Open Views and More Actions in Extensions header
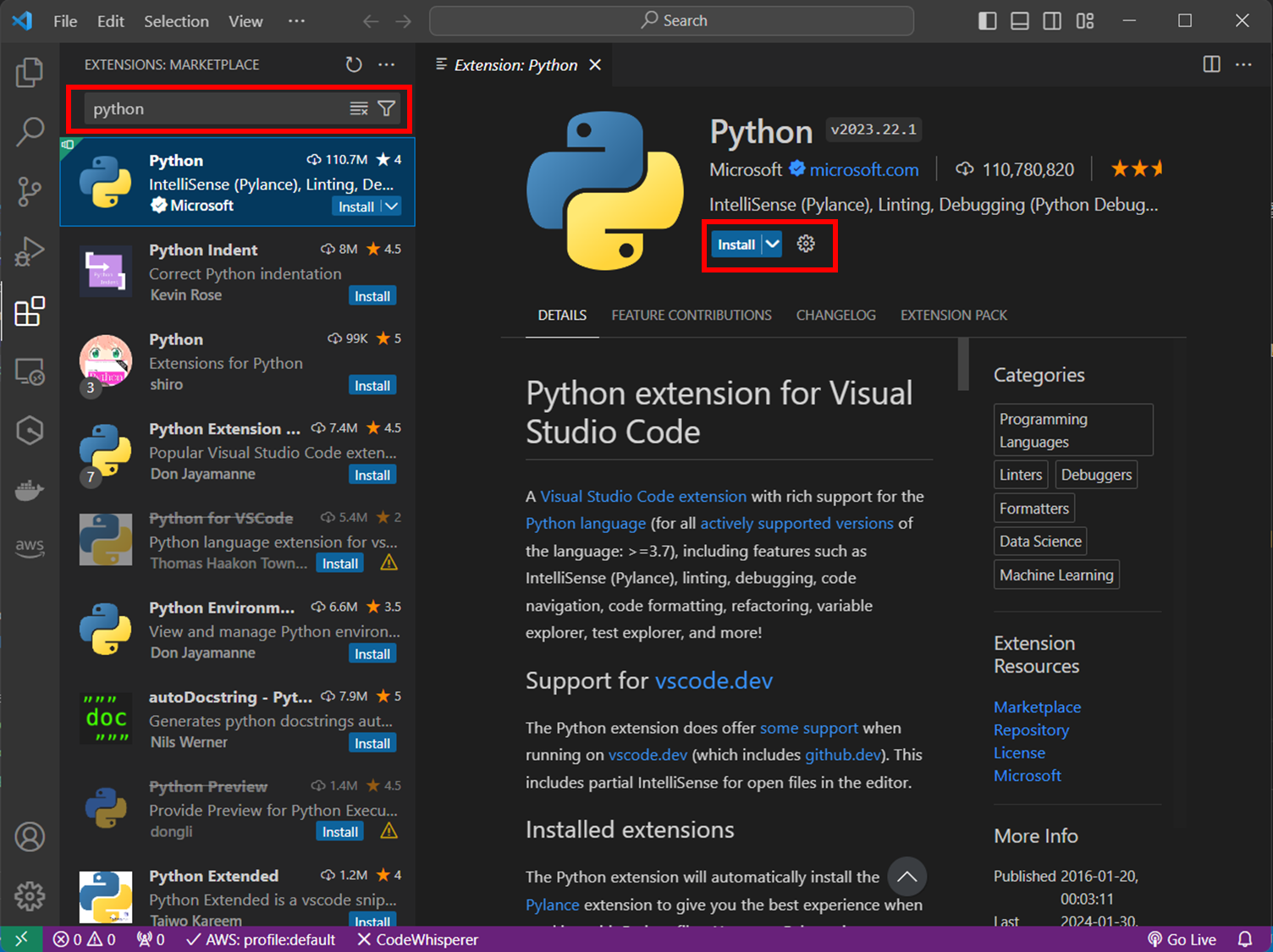The width and height of the screenshot is (1273, 952). [387, 64]
